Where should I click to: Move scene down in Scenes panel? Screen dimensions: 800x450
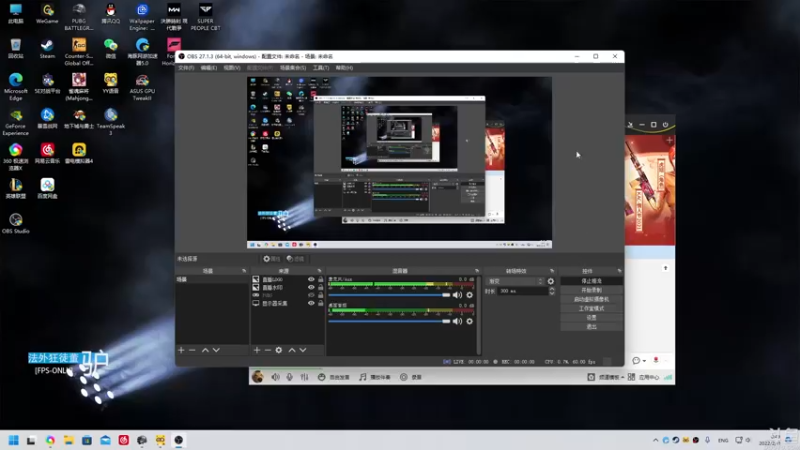tap(216, 350)
